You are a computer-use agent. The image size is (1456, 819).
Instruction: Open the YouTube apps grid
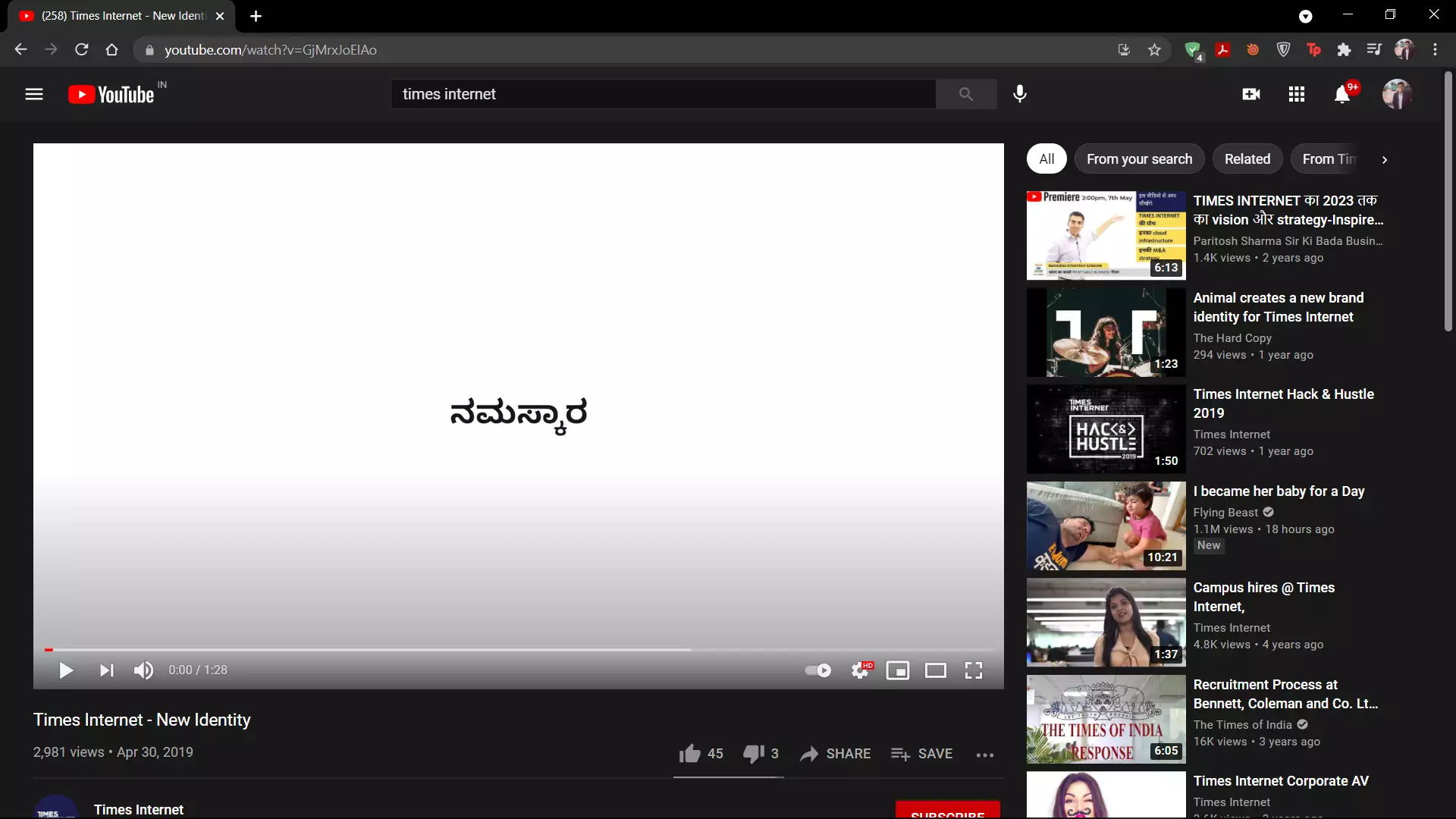coord(1297,94)
